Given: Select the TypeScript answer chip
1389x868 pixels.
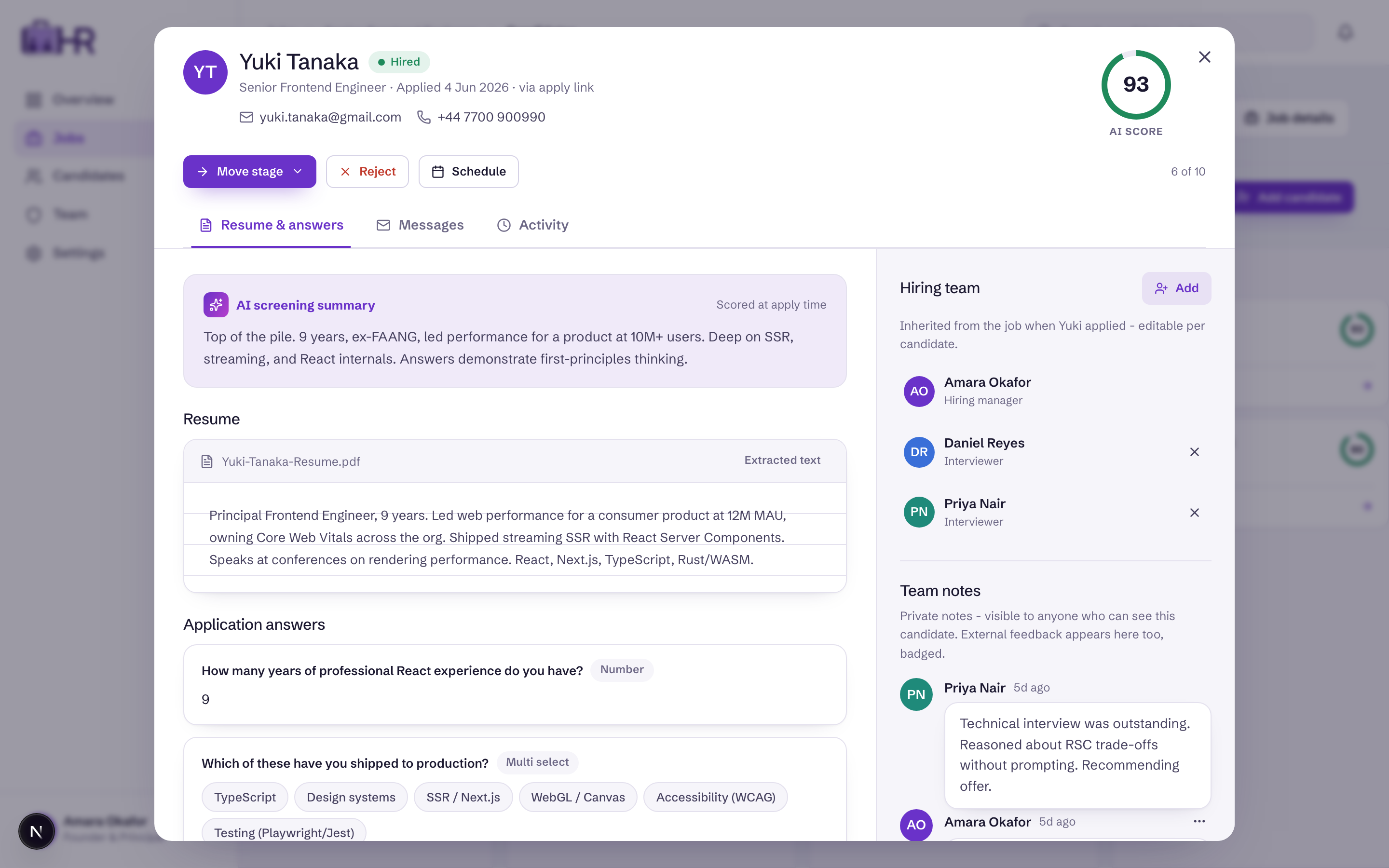Looking at the screenshot, I should click(245, 797).
